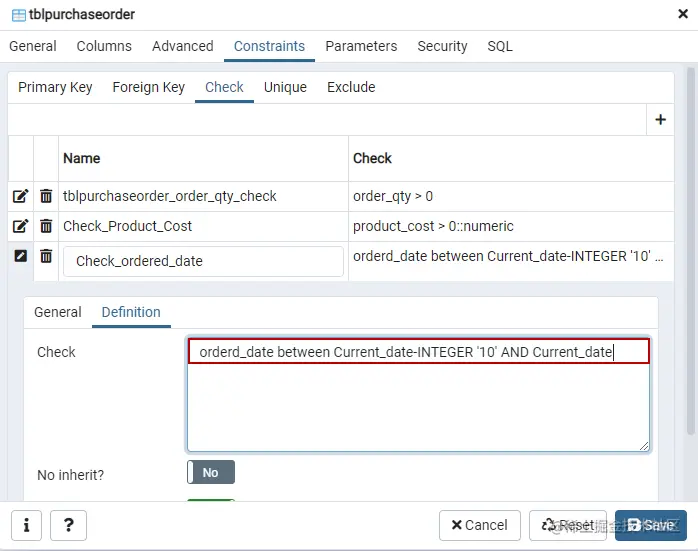Delete the Check_Product_Cost constraint
The height and width of the screenshot is (551, 698).
[46, 226]
